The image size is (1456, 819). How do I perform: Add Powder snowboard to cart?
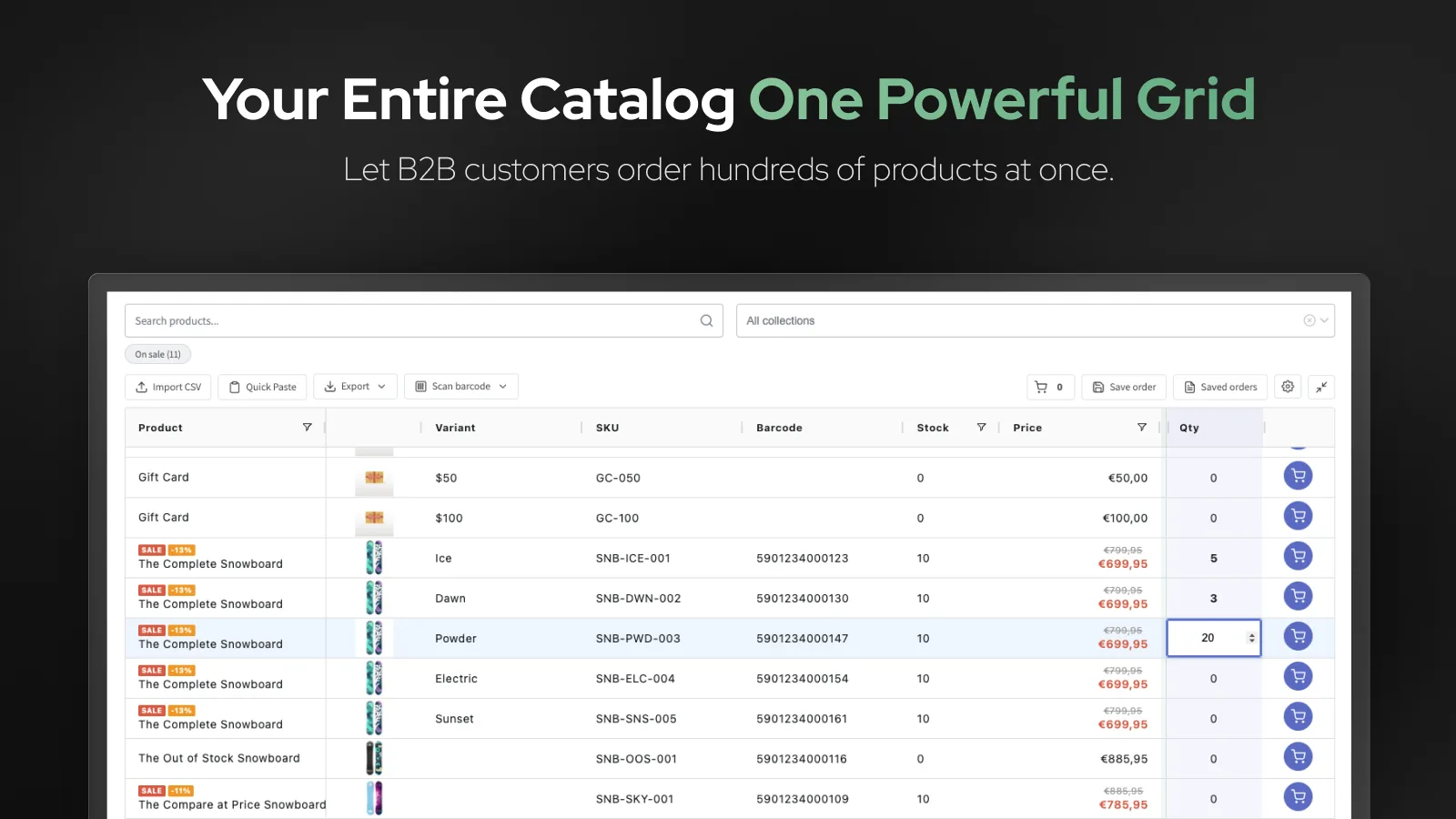pos(1299,636)
